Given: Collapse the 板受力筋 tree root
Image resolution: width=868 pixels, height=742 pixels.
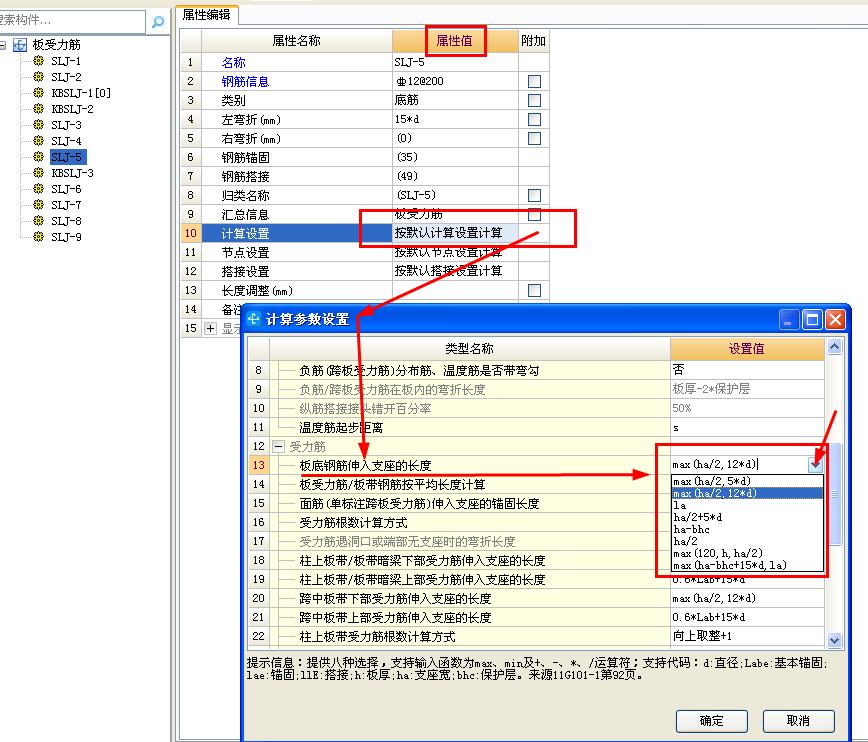Looking at the screenshot, I should click(x=3, y=45).
